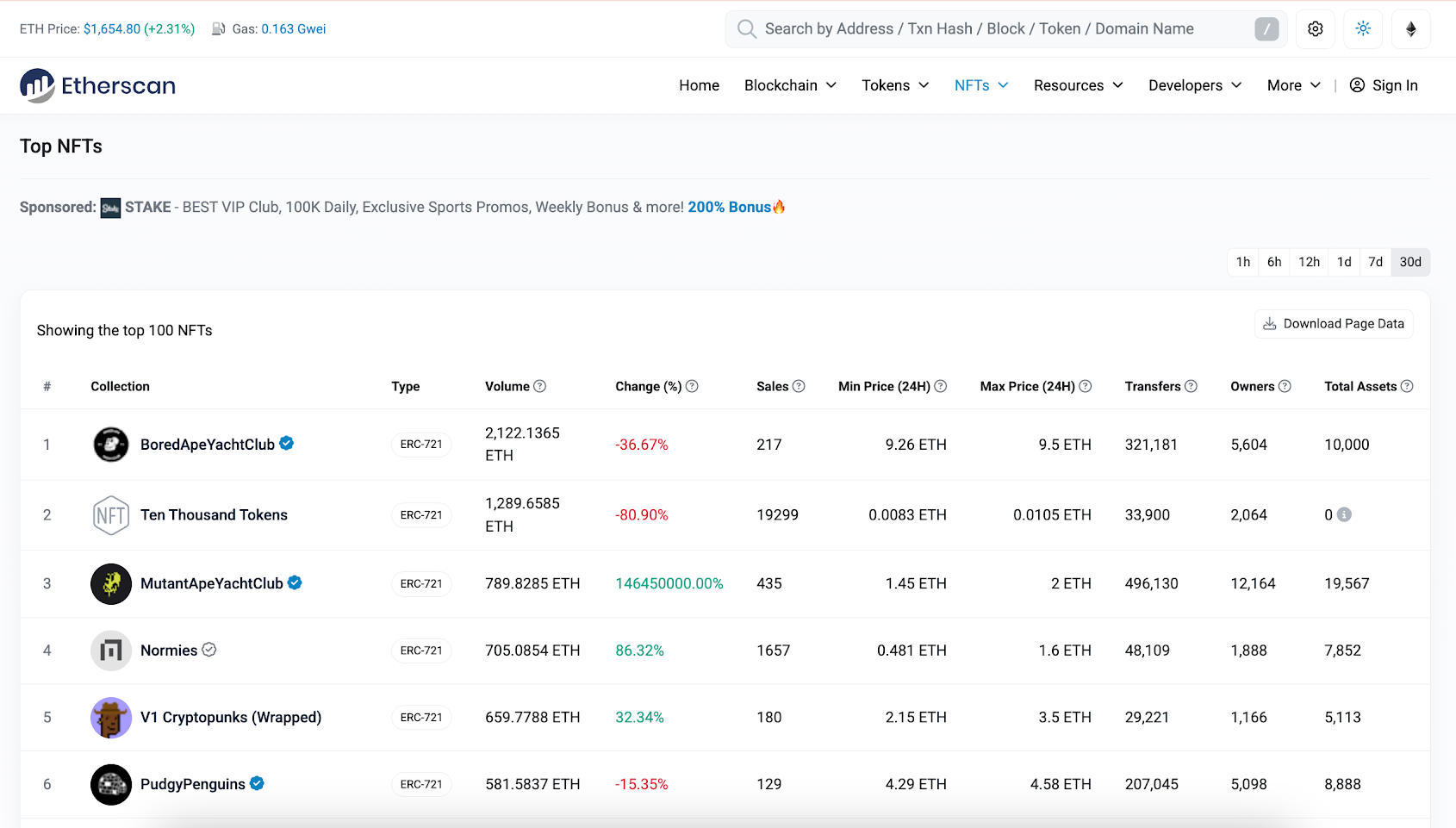Screen dimensions: 1456x828
Task: Click the Sign In user icon
Action: [x=1357, y=85]
